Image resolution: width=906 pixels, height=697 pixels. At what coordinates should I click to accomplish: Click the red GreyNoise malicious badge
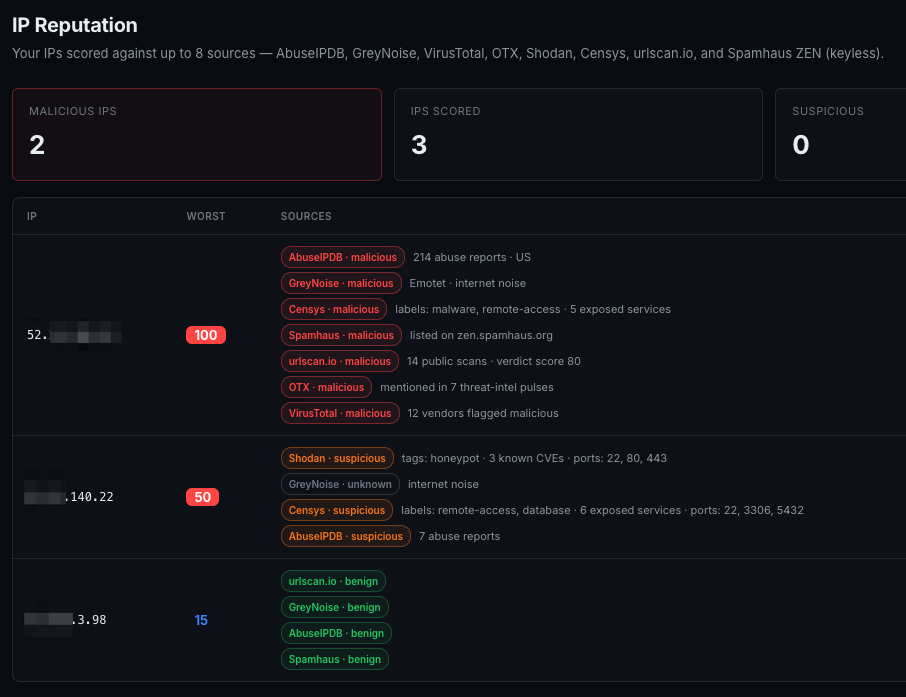click(x=341, y=283)
